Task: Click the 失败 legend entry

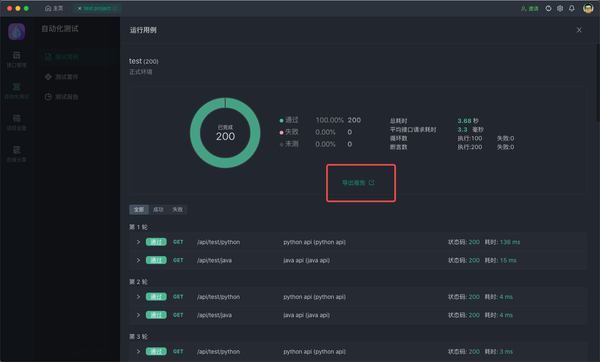Action: tap(289, 132)
